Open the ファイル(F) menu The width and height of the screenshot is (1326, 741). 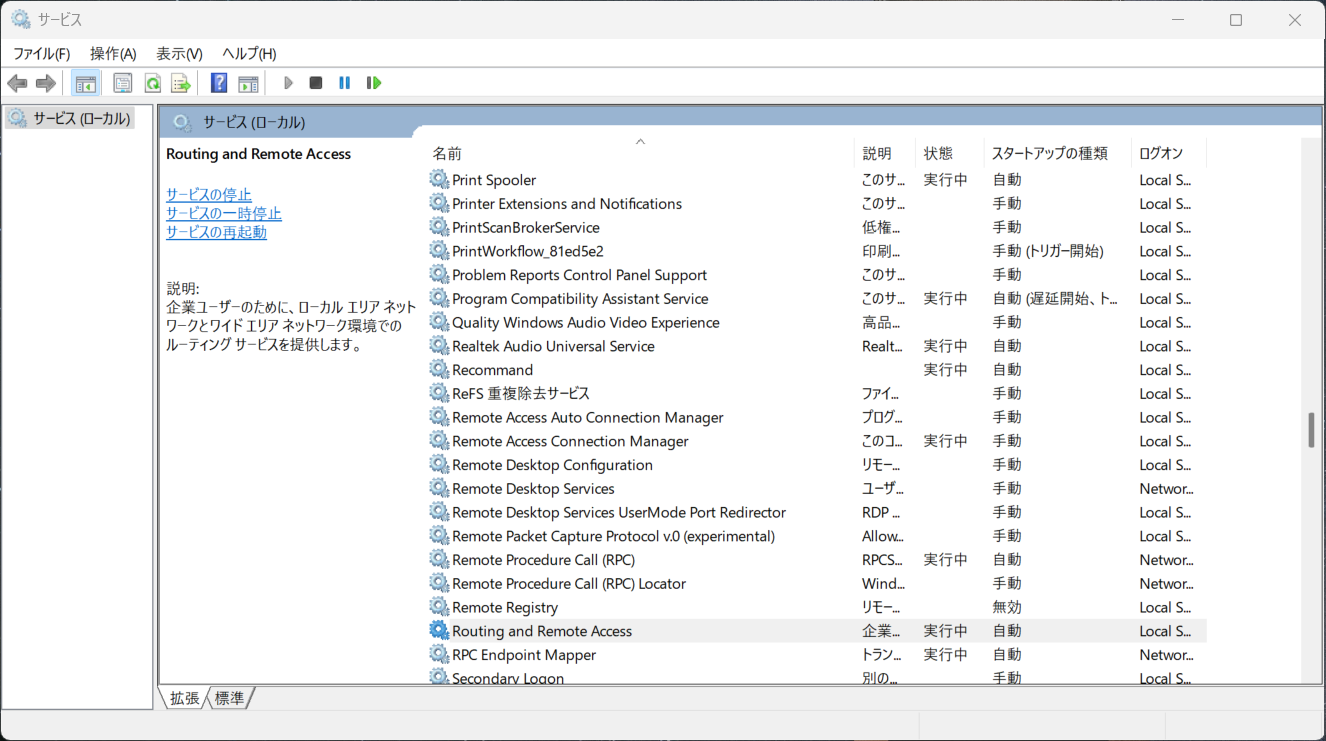tap(41, 54)
